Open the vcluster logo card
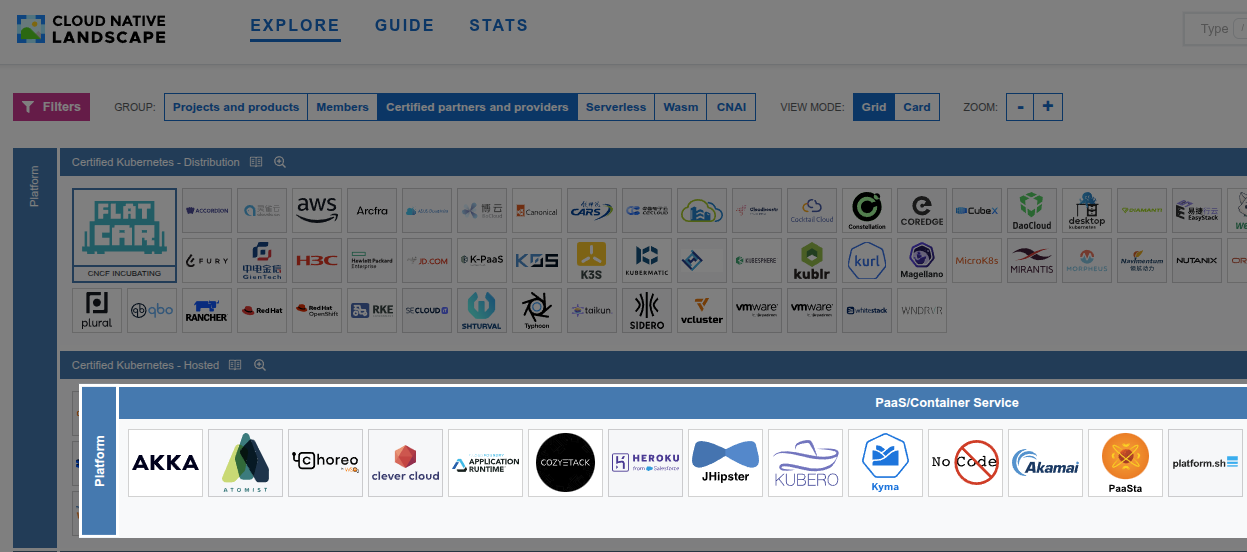 (702, 311)
